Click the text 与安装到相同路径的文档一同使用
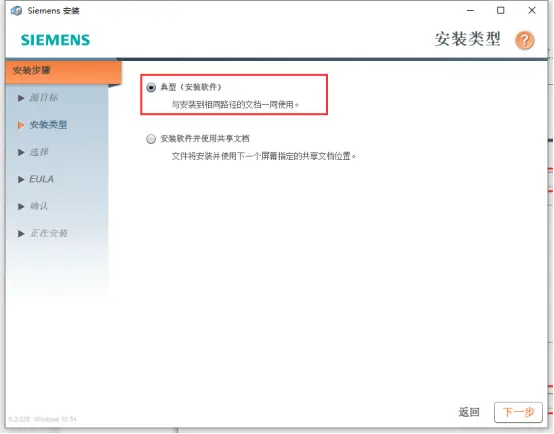The height and width of the screenshot is (434, 554). 235,105
